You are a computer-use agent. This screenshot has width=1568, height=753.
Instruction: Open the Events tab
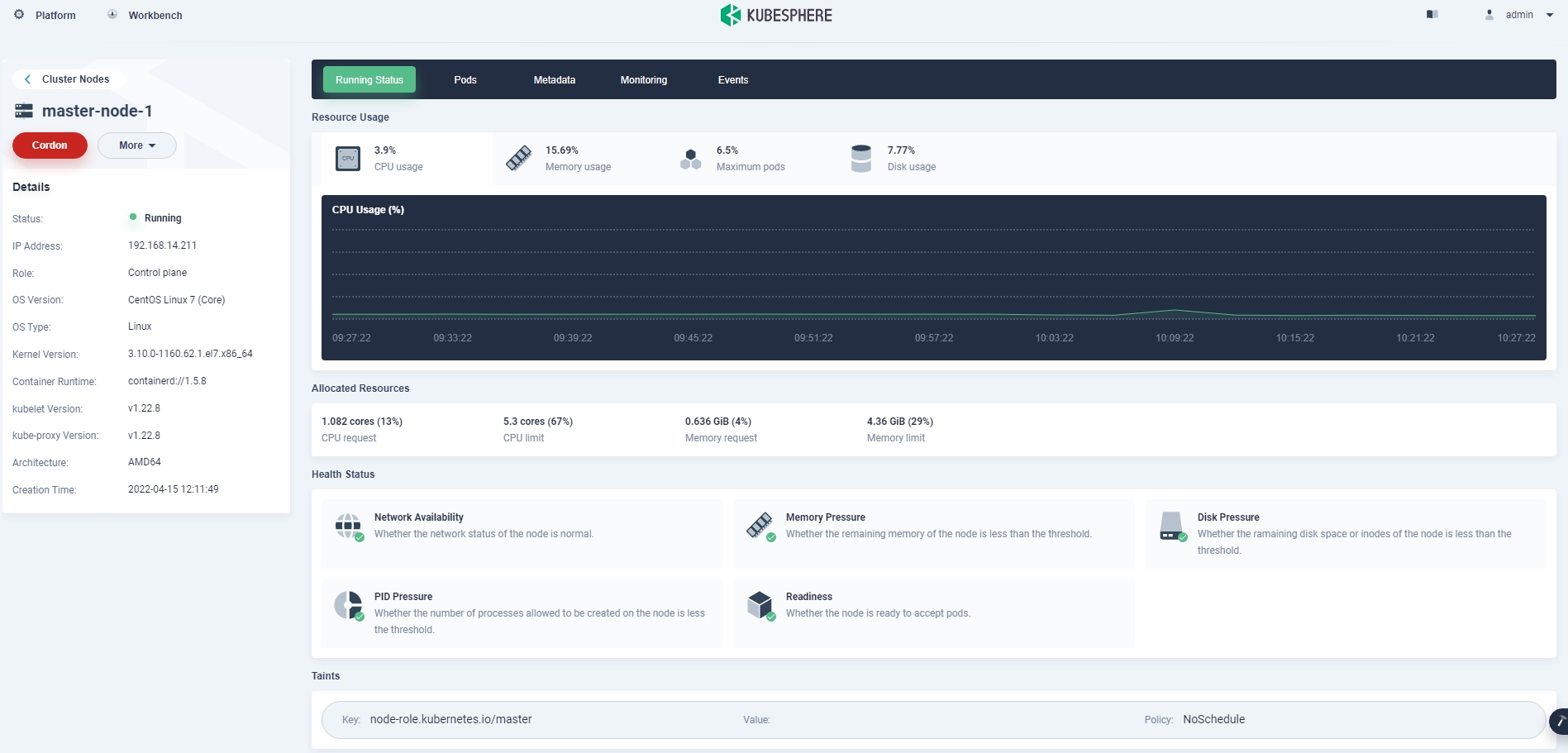point(732,80)
